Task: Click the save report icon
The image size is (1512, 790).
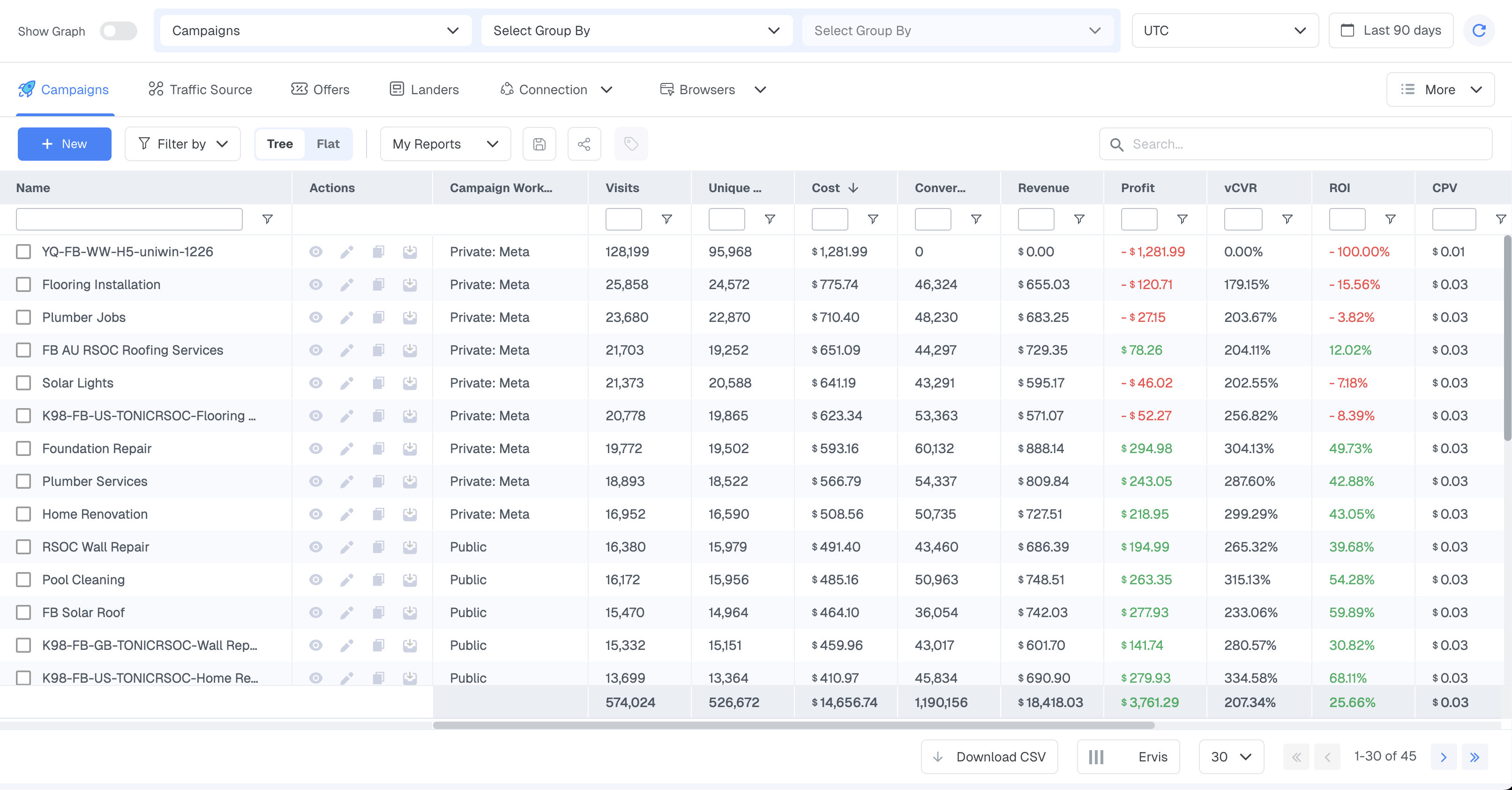Action: (x=539, y=144)
